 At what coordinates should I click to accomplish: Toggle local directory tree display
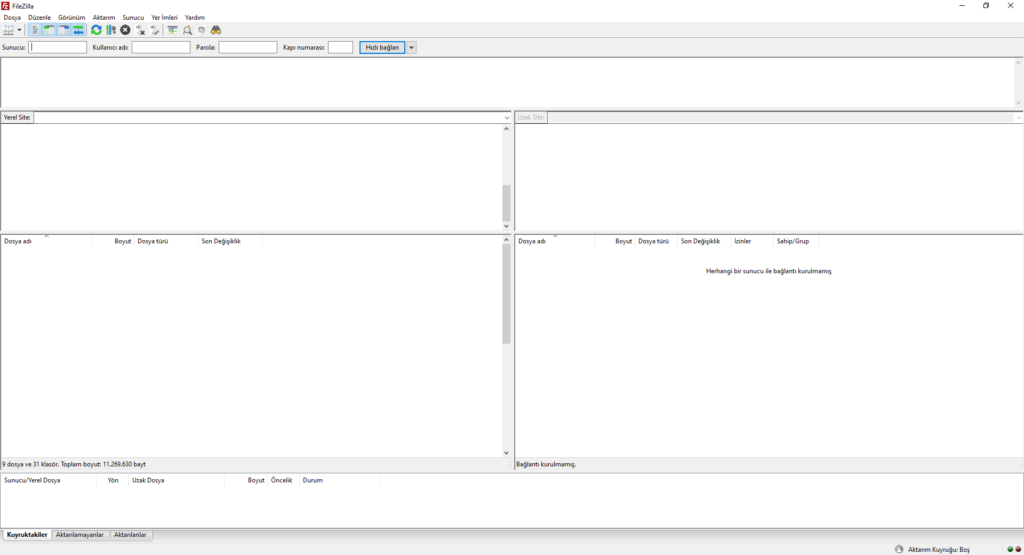pos(49,30)
